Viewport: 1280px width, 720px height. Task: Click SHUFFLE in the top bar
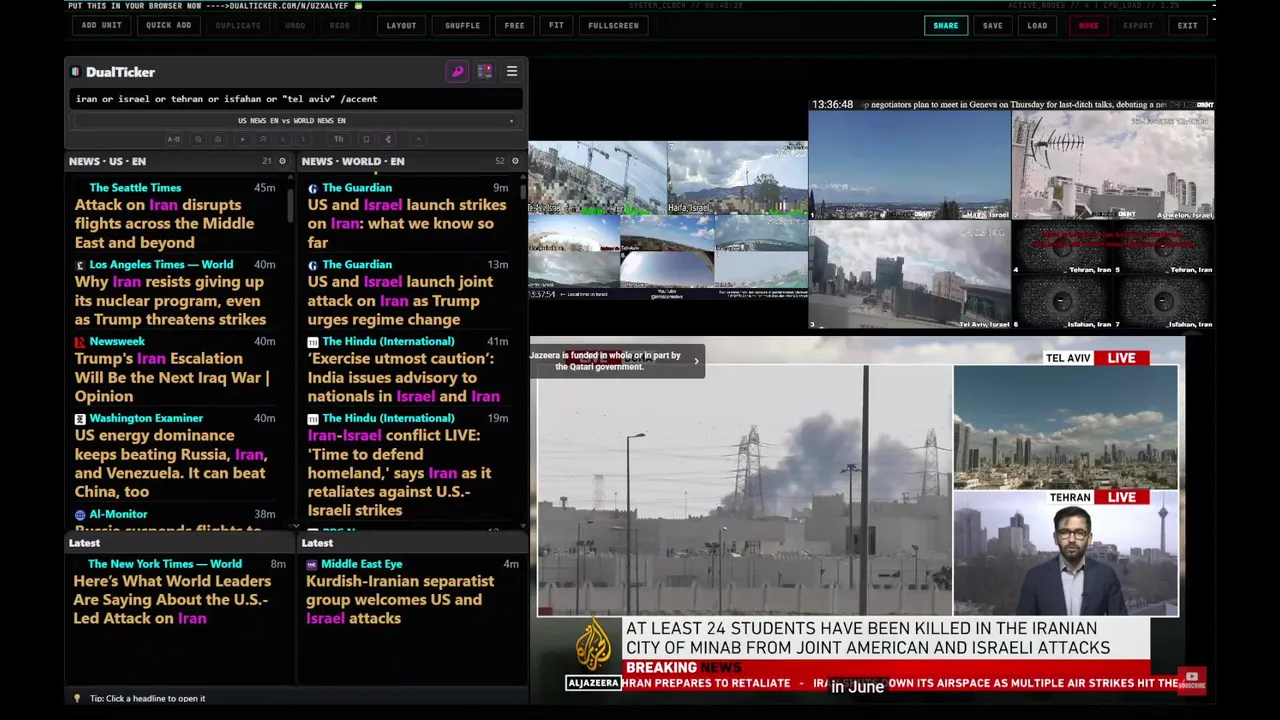click(x=463, y=25)
